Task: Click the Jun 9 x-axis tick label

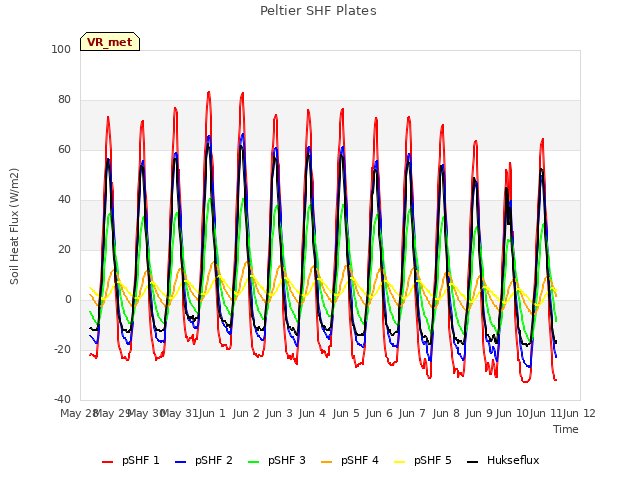Action: (479, 413)
